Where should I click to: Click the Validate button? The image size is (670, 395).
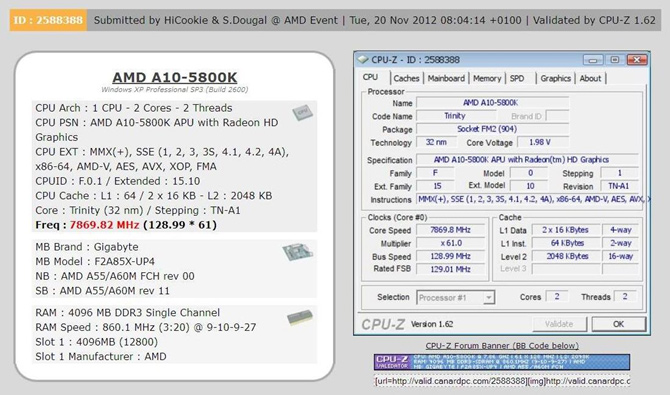tap(559, 324)
